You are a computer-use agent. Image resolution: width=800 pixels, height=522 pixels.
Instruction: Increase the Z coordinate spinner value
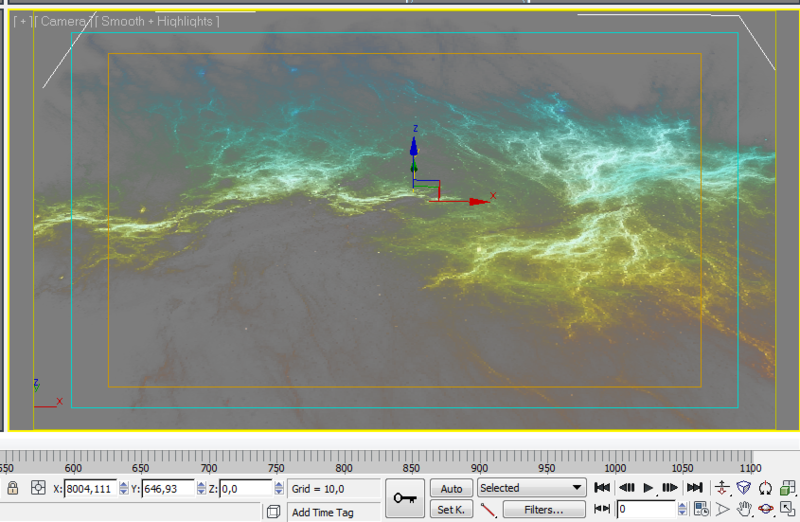point(278,485)
